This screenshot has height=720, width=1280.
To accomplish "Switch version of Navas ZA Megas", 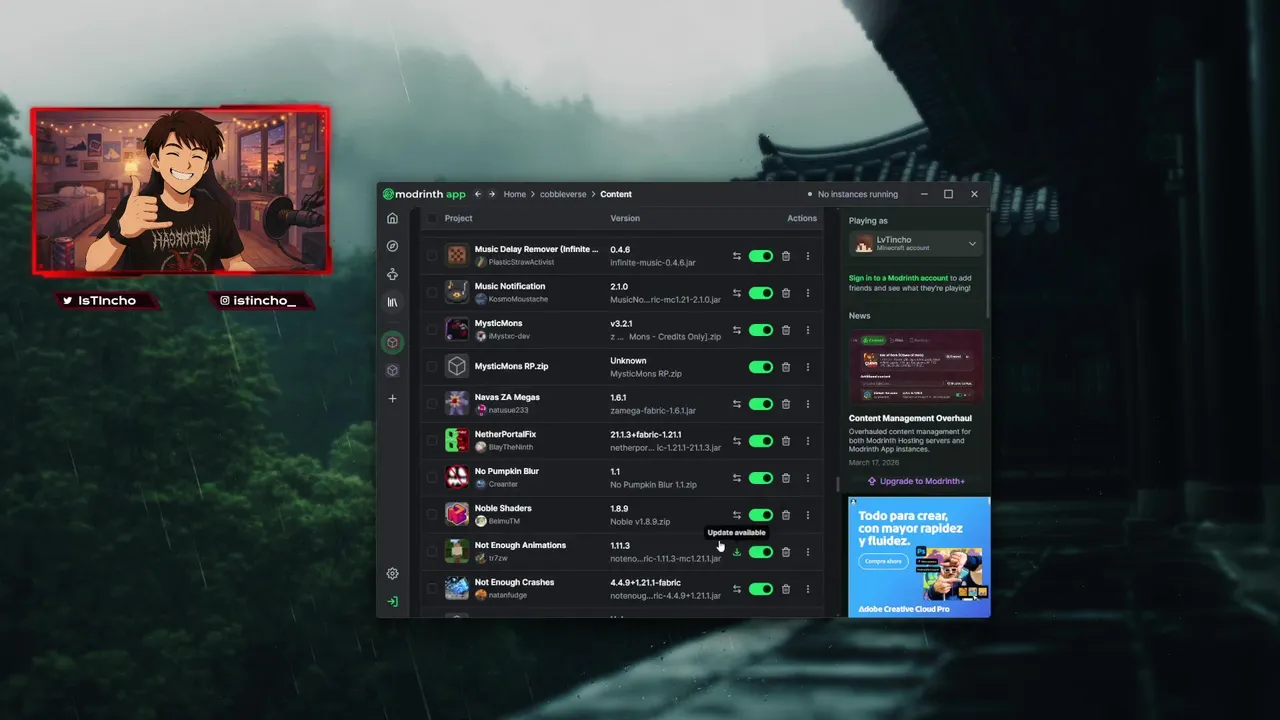I will point(737,404).
